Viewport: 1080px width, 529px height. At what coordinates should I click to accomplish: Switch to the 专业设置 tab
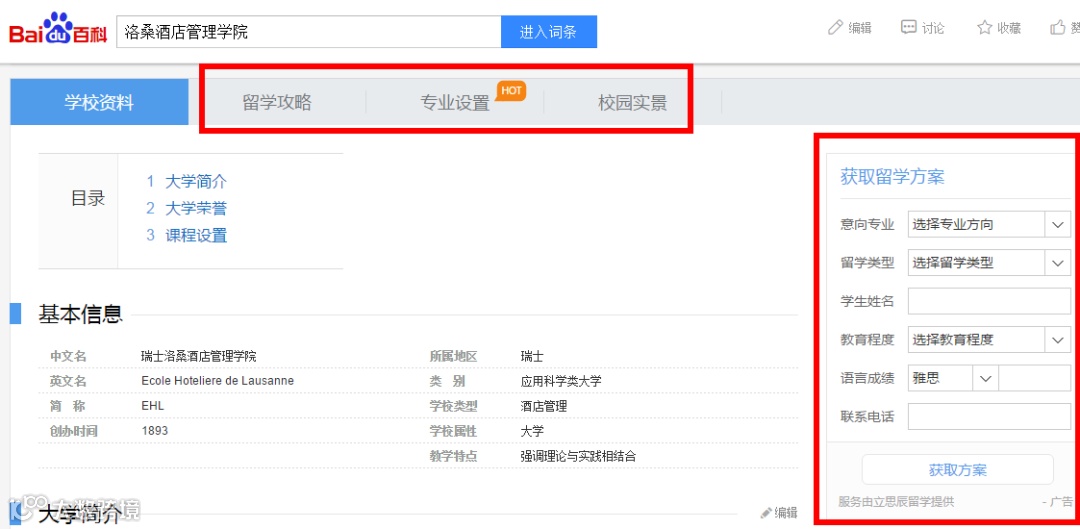coord(455,103)
